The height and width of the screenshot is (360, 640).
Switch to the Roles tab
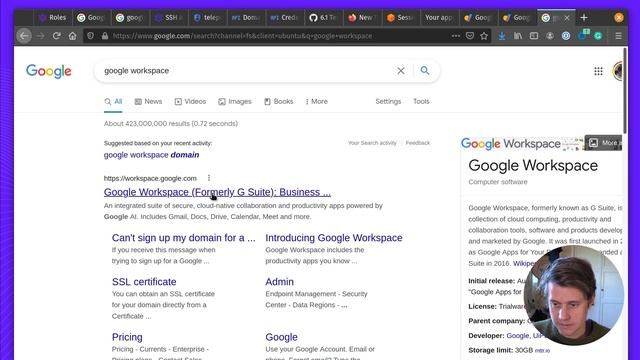pyautogui.click(x=52, y=18)
